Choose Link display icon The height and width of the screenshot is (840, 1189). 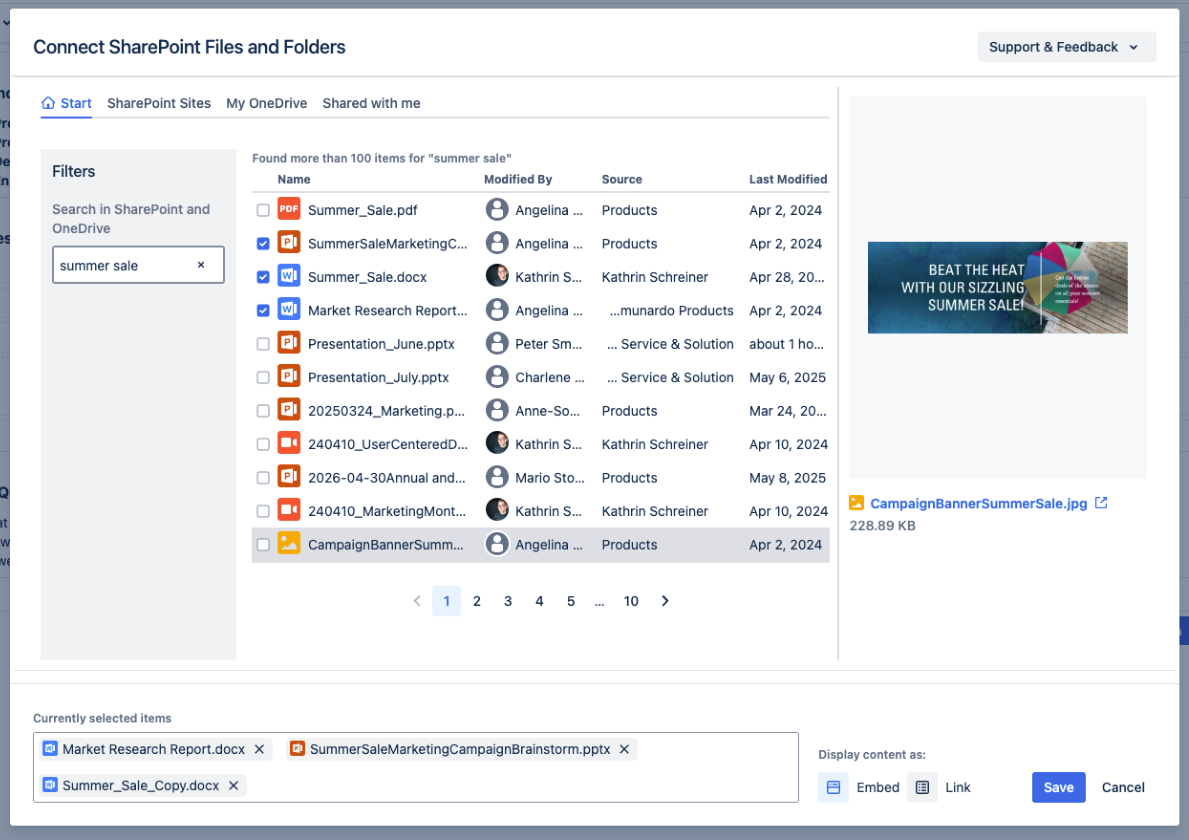tap(922, 787)
